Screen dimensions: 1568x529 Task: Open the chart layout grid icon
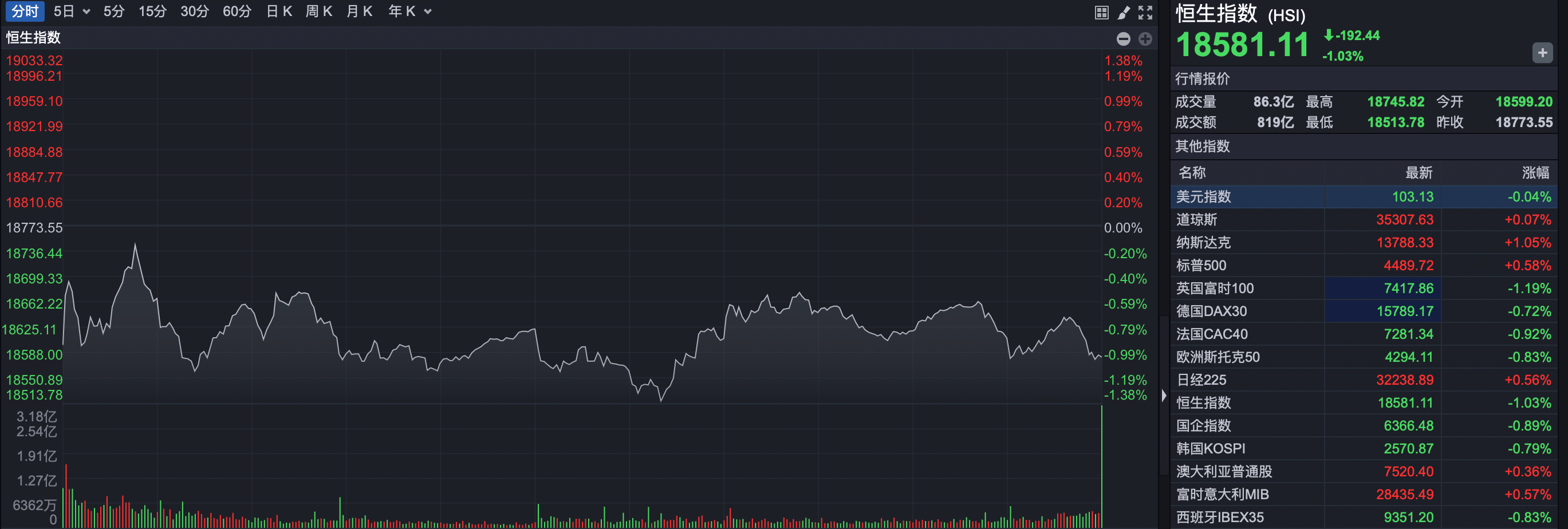(x=1101, y=12)
